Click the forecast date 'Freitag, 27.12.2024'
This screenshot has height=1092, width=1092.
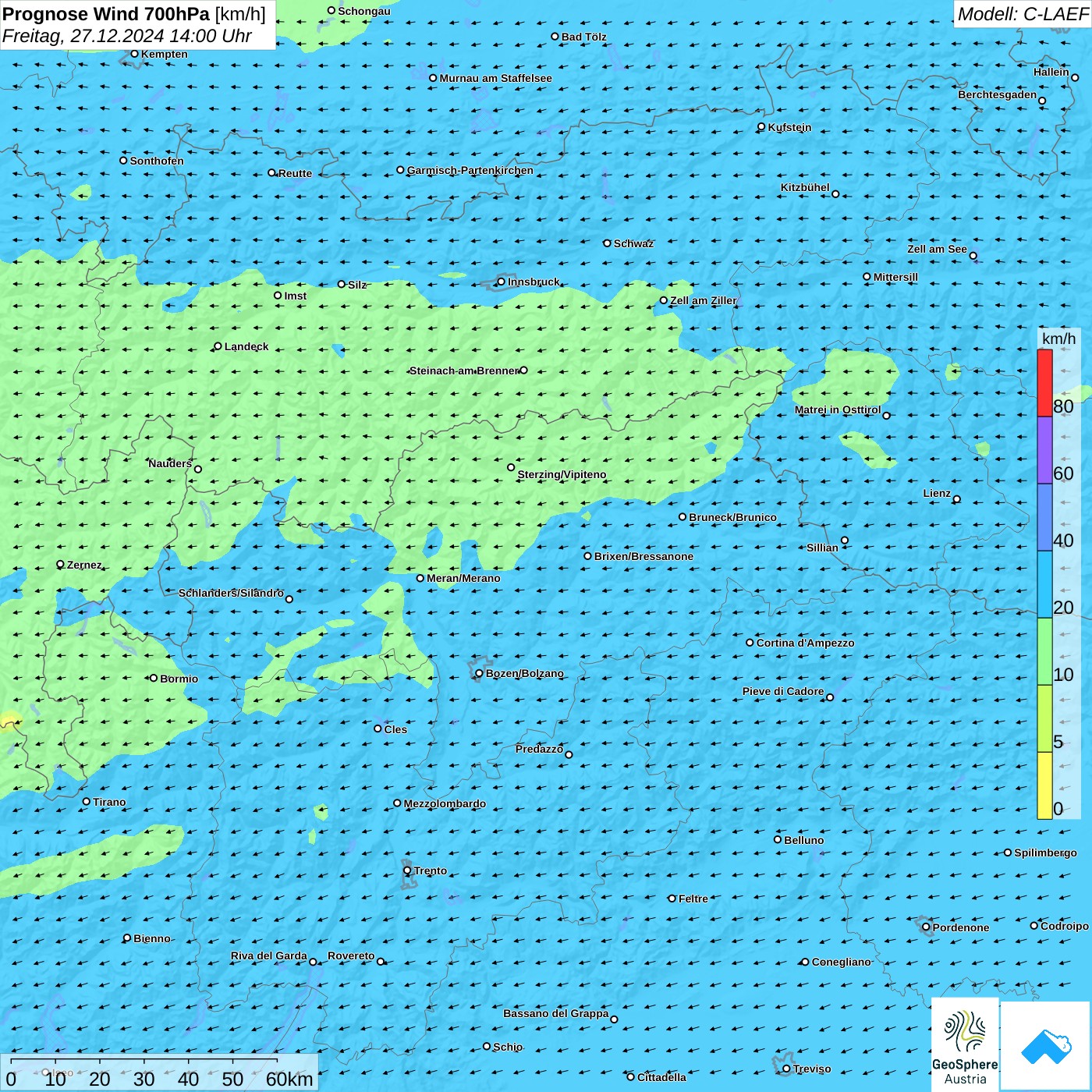(x=83, y=36)
